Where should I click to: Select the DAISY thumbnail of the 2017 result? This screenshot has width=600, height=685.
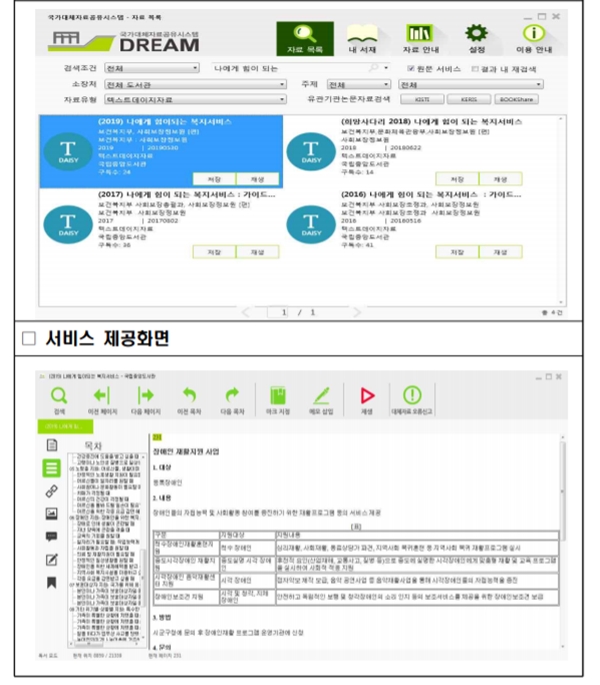[x=68, y=224]
